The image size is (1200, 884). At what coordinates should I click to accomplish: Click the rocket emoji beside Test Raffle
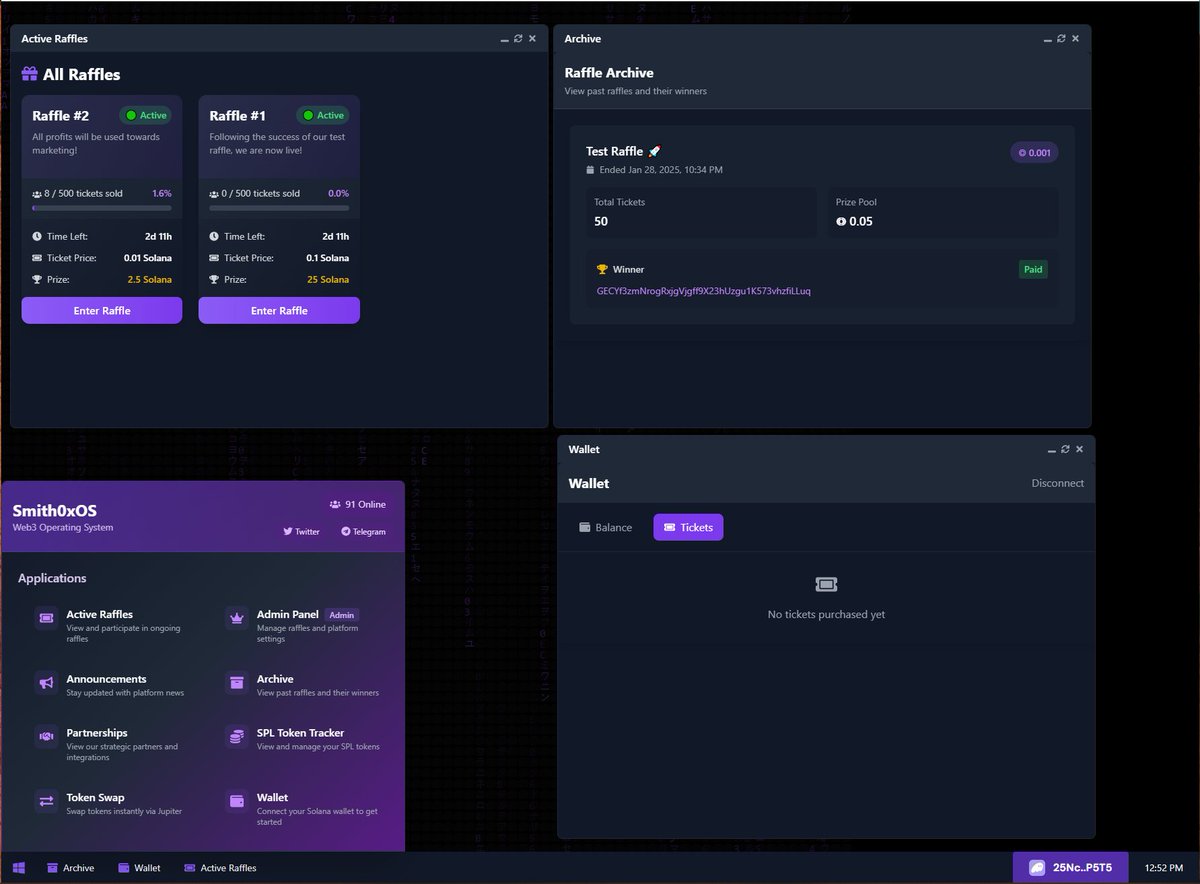[654, 151]
